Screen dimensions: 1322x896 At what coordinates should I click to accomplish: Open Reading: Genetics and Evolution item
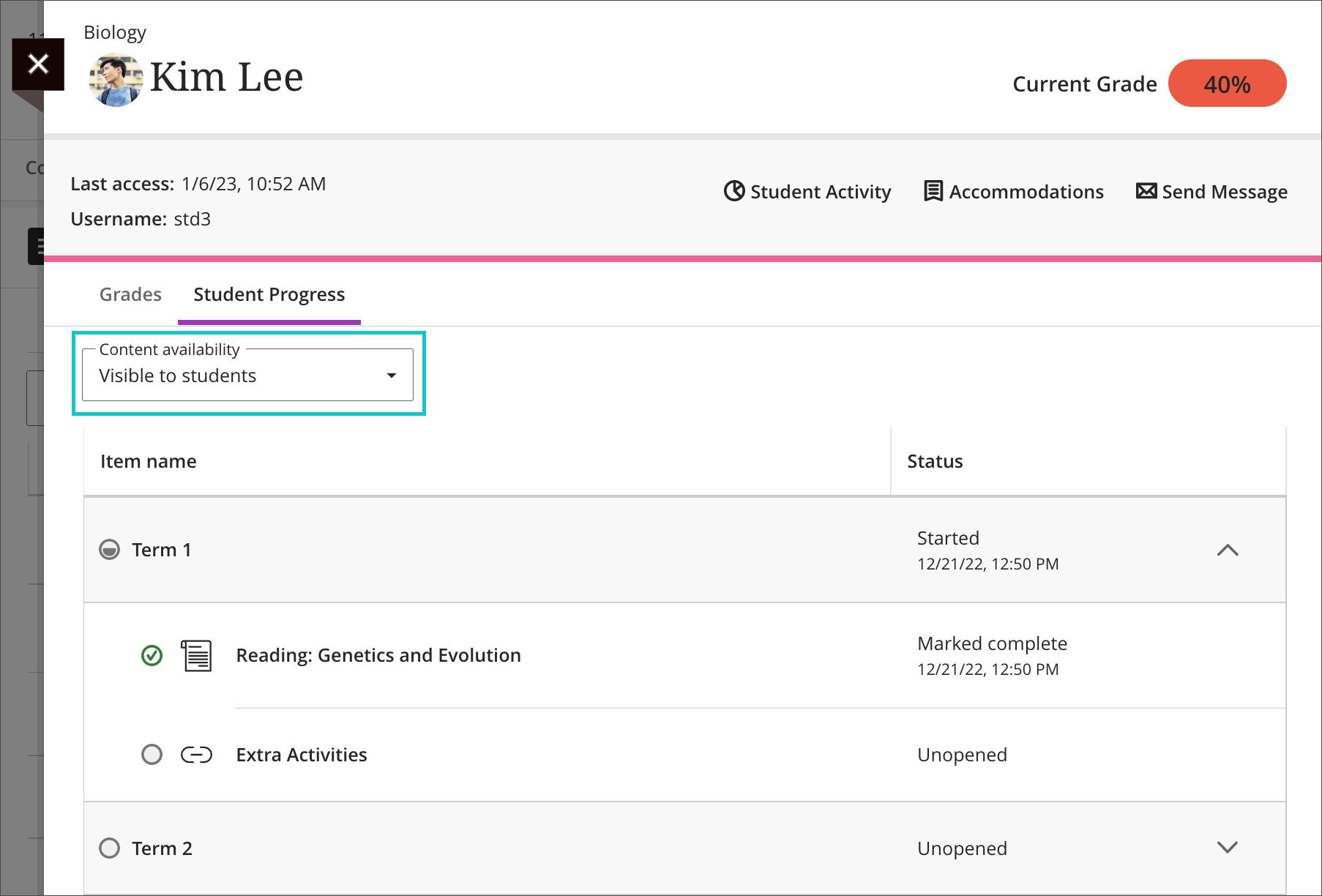pyautogui.click(x=378, y=655)
